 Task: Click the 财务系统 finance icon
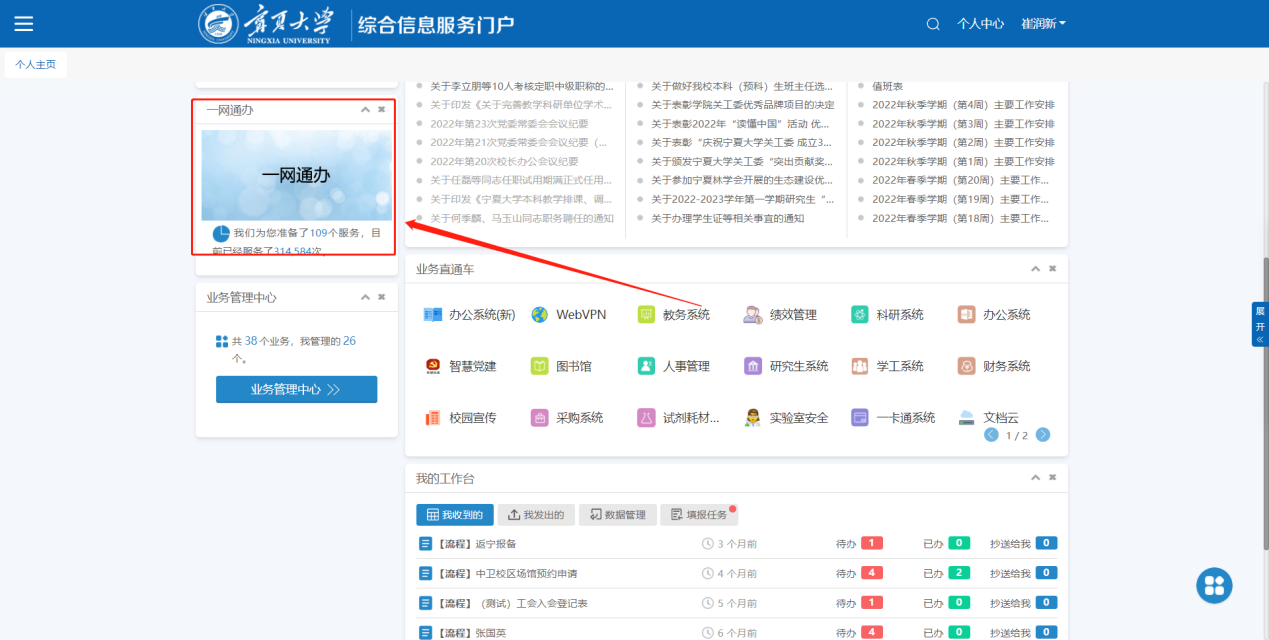tap(966, 366)
